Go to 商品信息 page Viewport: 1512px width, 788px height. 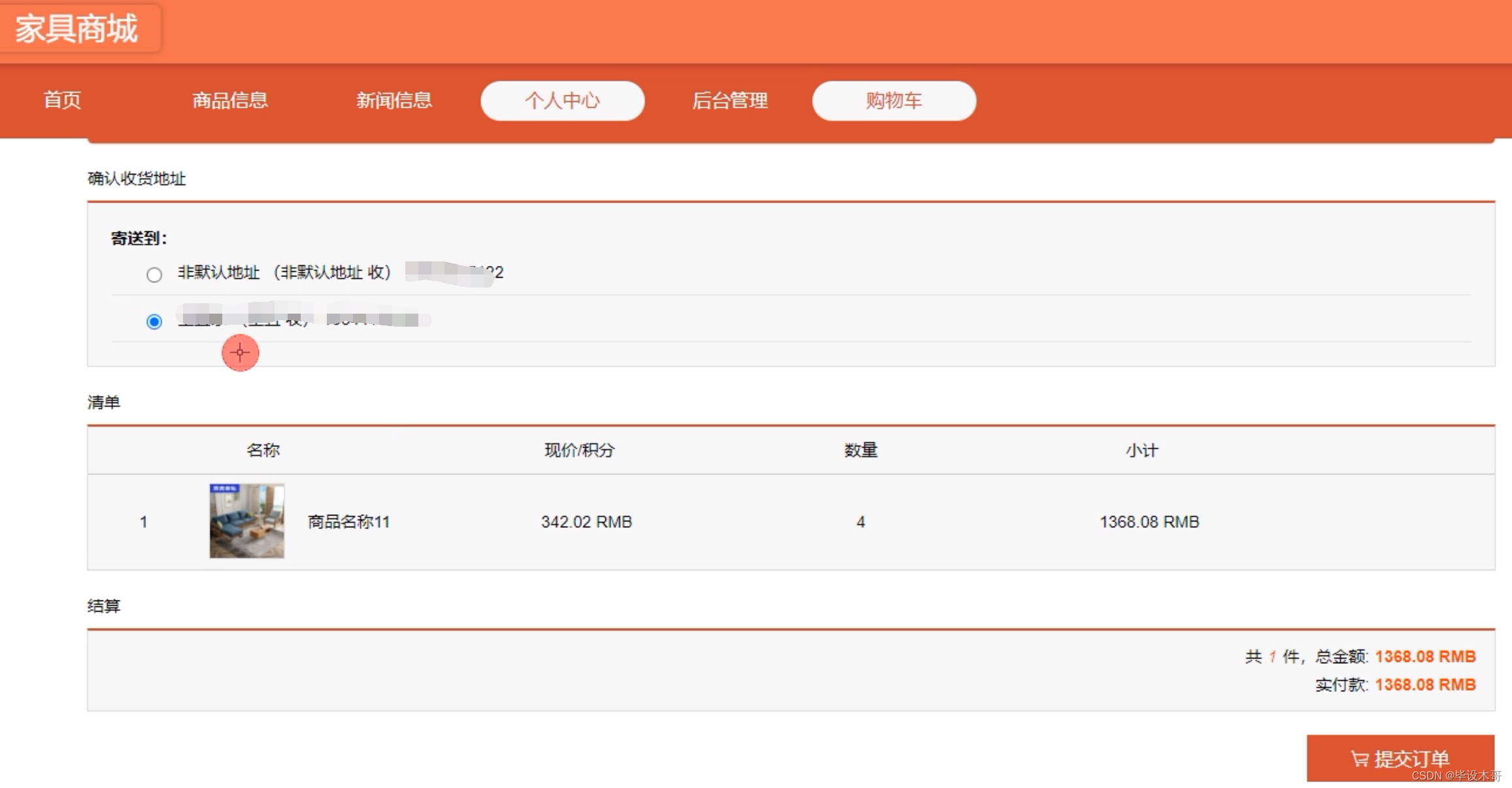(x=230, y=101)
